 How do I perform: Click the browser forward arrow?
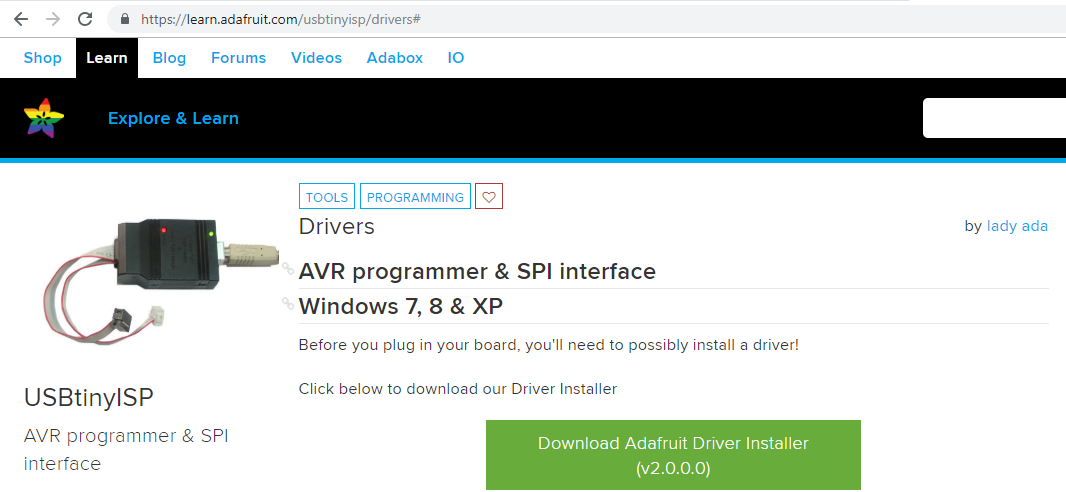pos(52,19)
